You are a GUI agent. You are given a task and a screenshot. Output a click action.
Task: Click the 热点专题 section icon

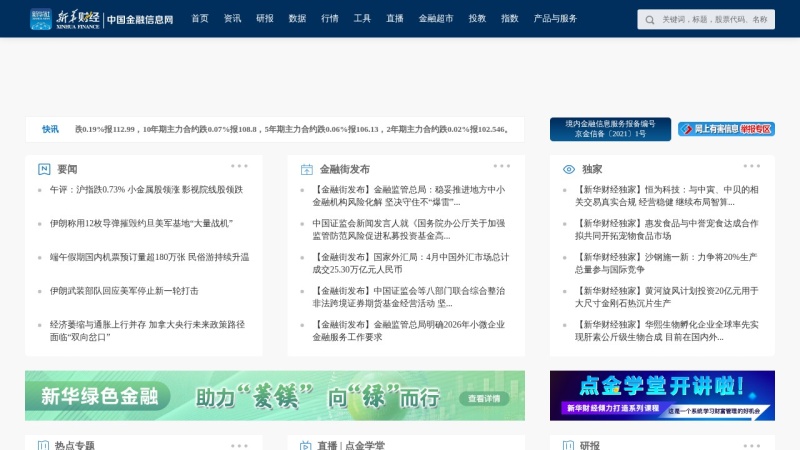tap(44, 445)
